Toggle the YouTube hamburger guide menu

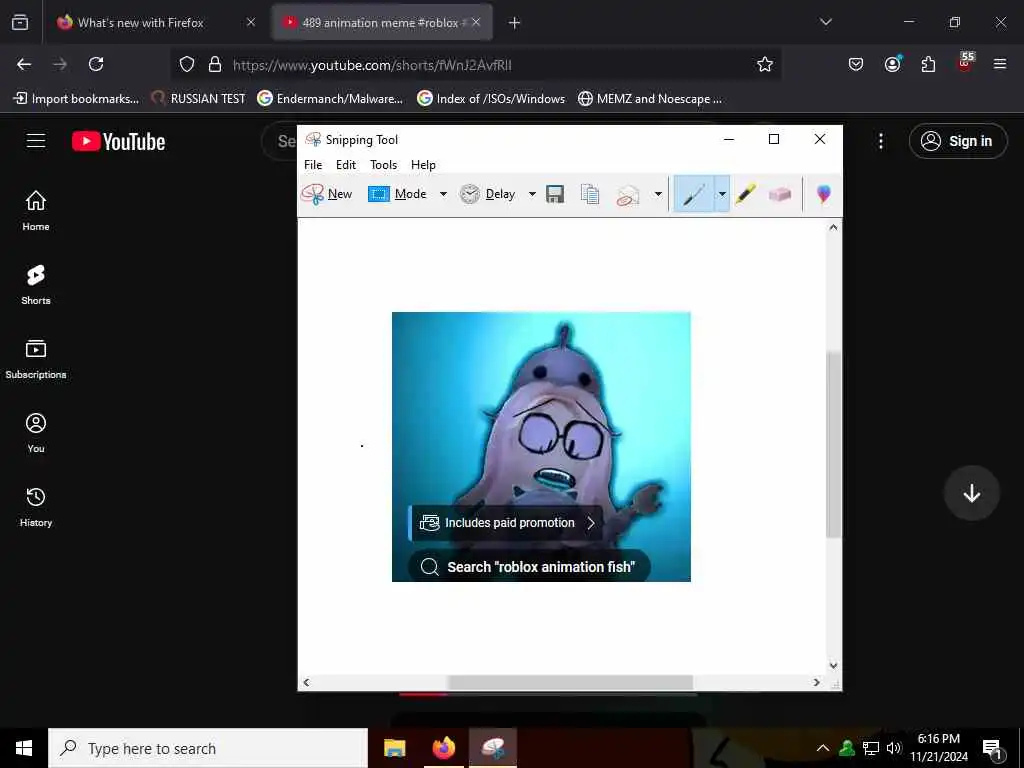point(36,141)
